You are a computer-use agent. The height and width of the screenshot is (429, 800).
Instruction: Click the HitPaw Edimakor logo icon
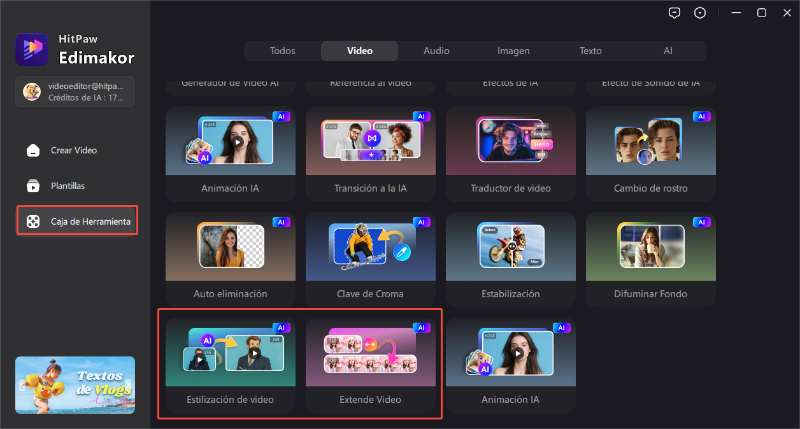click(x=31, y=48)
